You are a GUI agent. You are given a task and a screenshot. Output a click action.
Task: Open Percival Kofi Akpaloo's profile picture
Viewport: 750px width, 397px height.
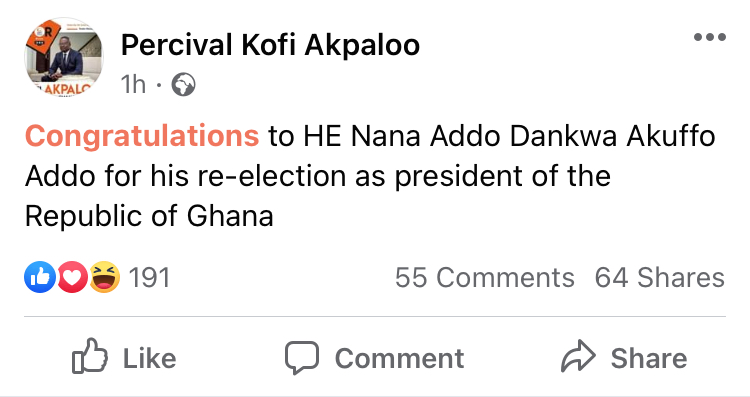coord(64,57)
